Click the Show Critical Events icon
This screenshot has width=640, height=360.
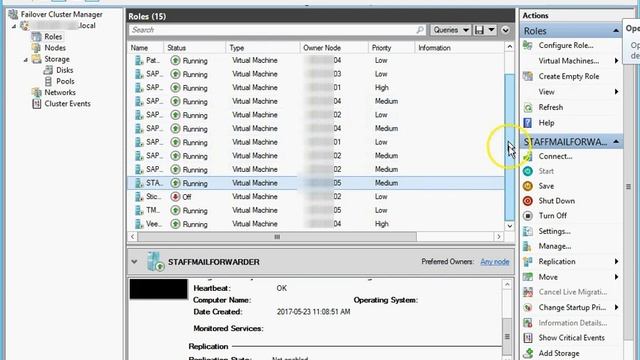tap(528, 338)
